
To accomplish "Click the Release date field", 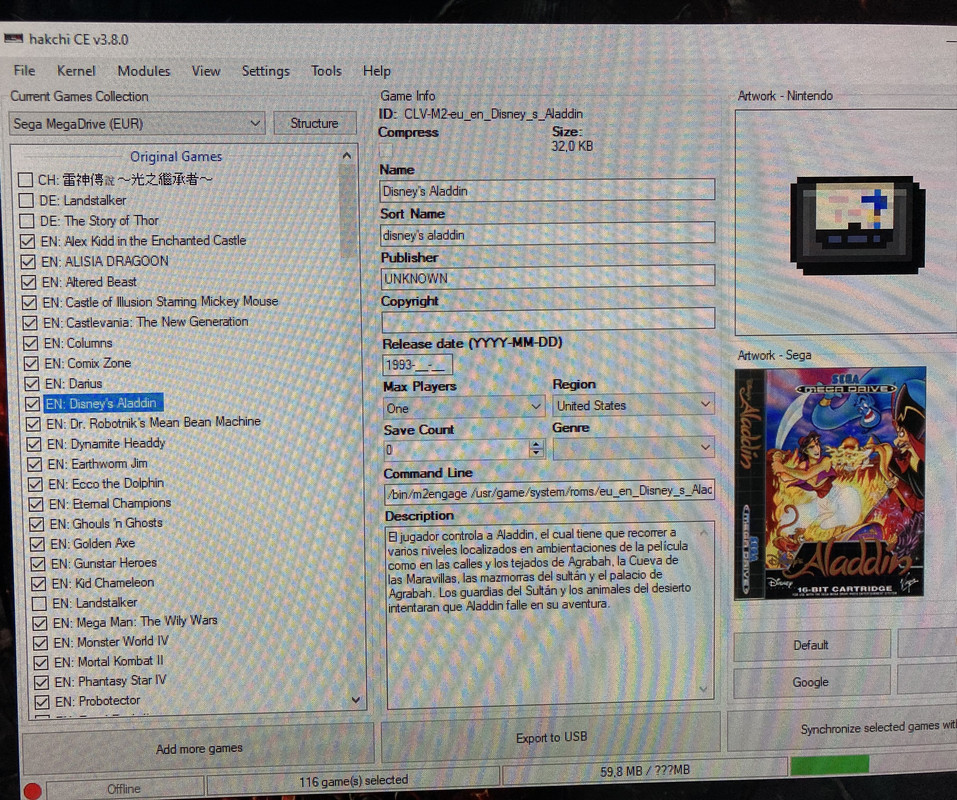I will pos(418,365).
